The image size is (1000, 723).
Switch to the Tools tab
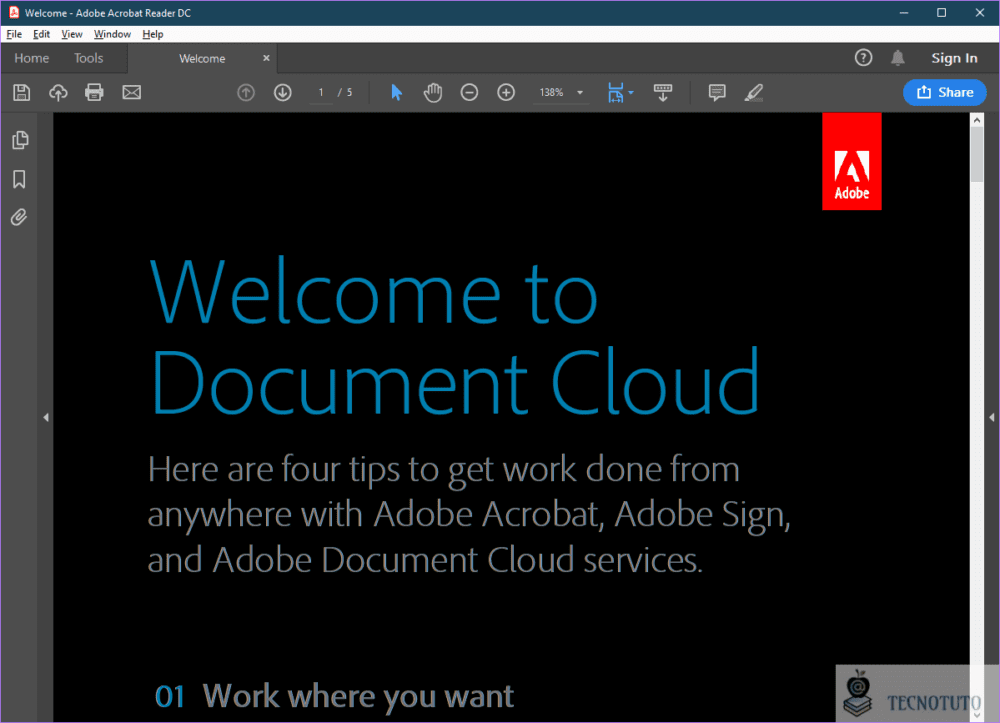click(89, 58)
